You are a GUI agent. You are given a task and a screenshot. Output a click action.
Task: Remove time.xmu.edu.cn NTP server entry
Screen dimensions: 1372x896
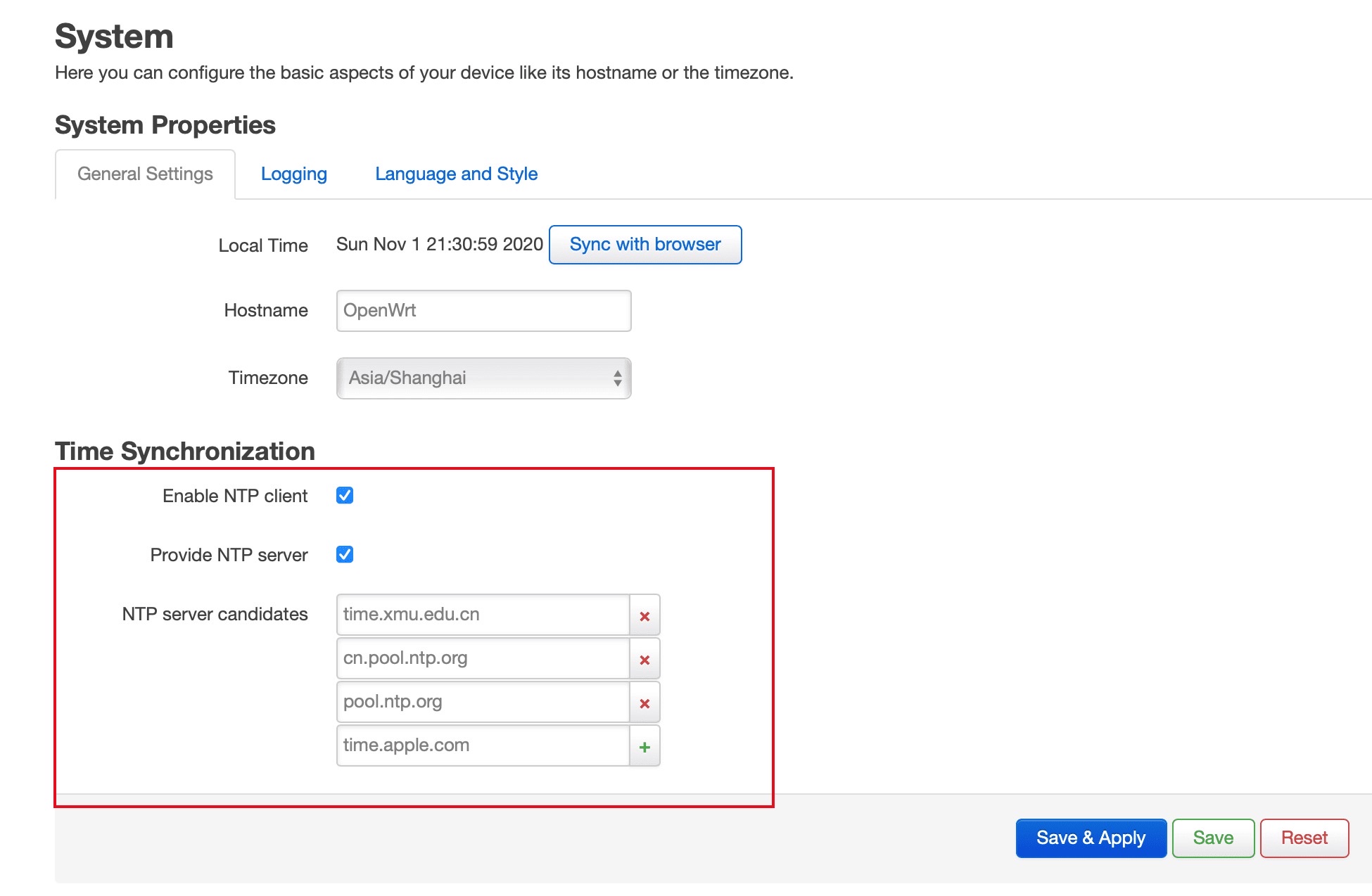click(644, 615)
